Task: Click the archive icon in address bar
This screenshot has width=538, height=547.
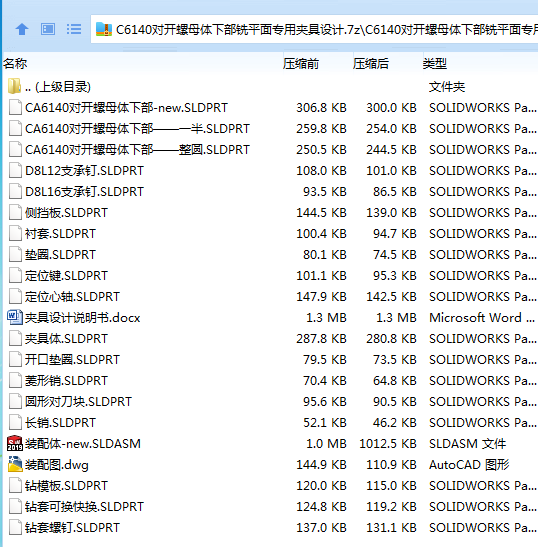Action: (104, 29)
